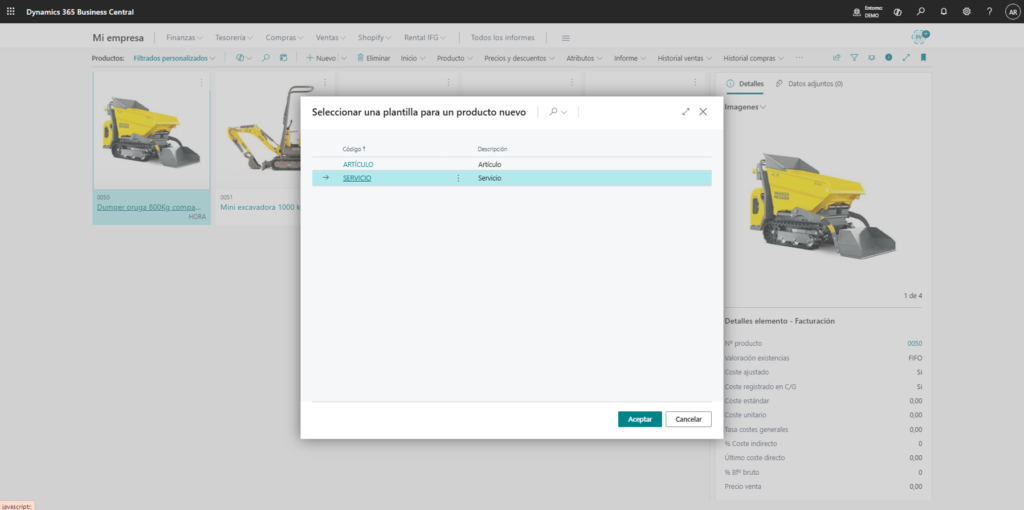
Task: Sort by the Código column header
Action: (354, 149)
